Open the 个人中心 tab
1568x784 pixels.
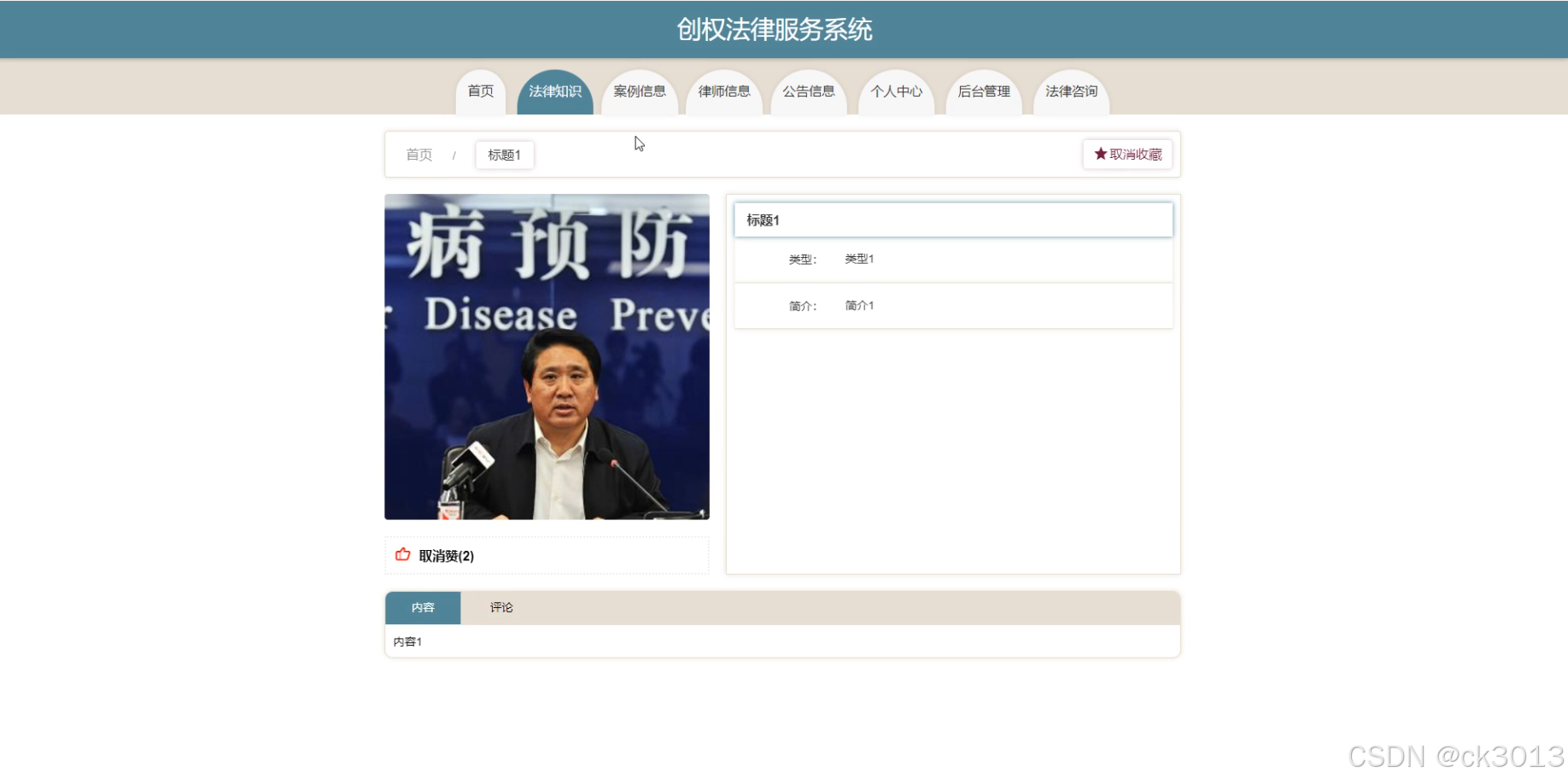point(897,91)
